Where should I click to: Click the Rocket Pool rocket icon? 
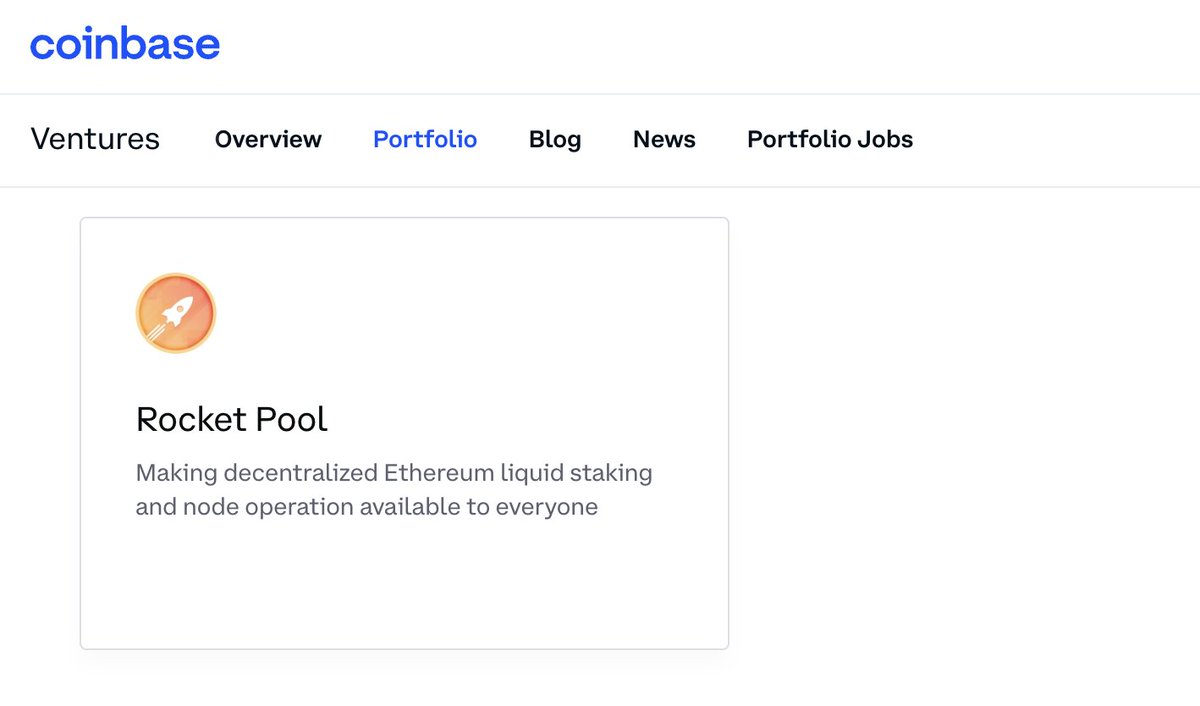pos(176,313)
